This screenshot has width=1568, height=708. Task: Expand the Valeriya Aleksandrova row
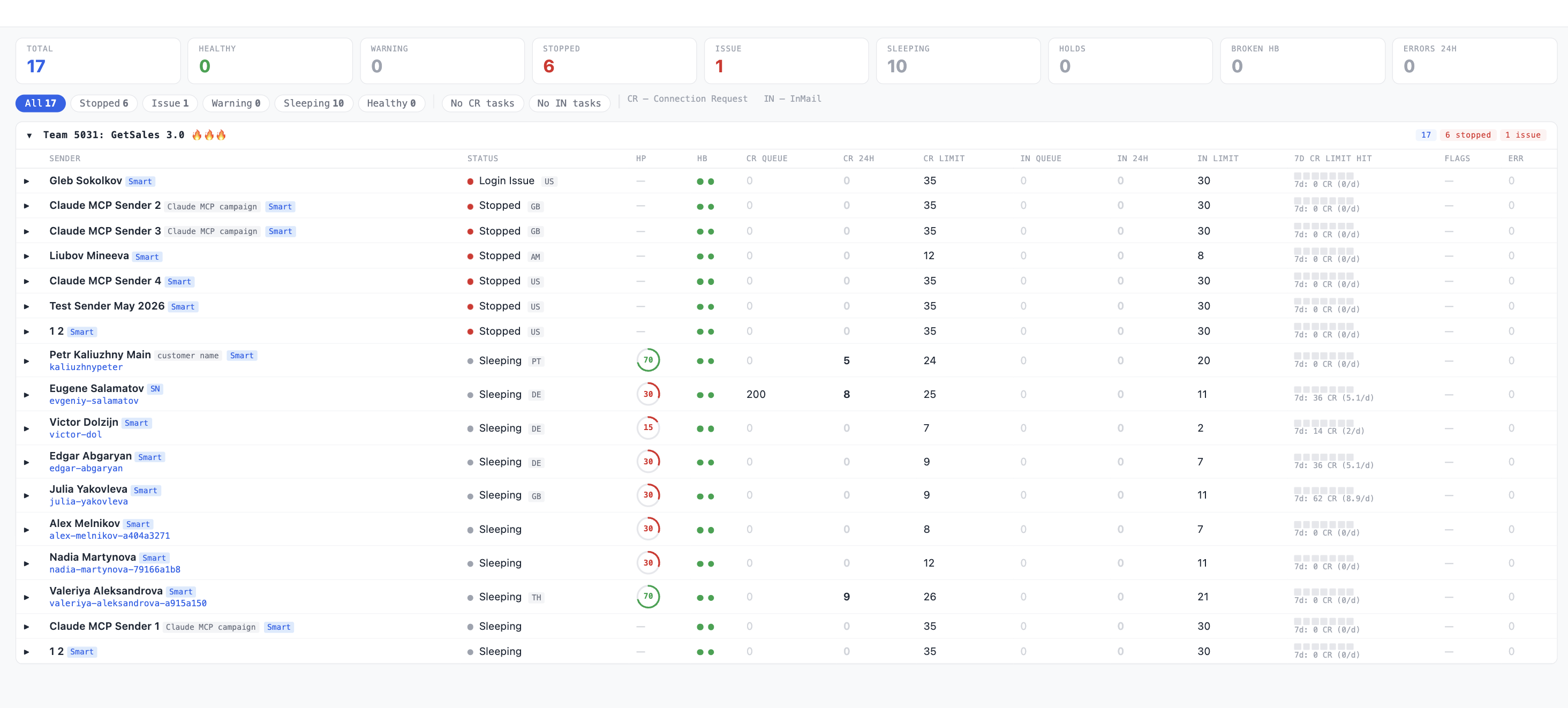(26, 597)
